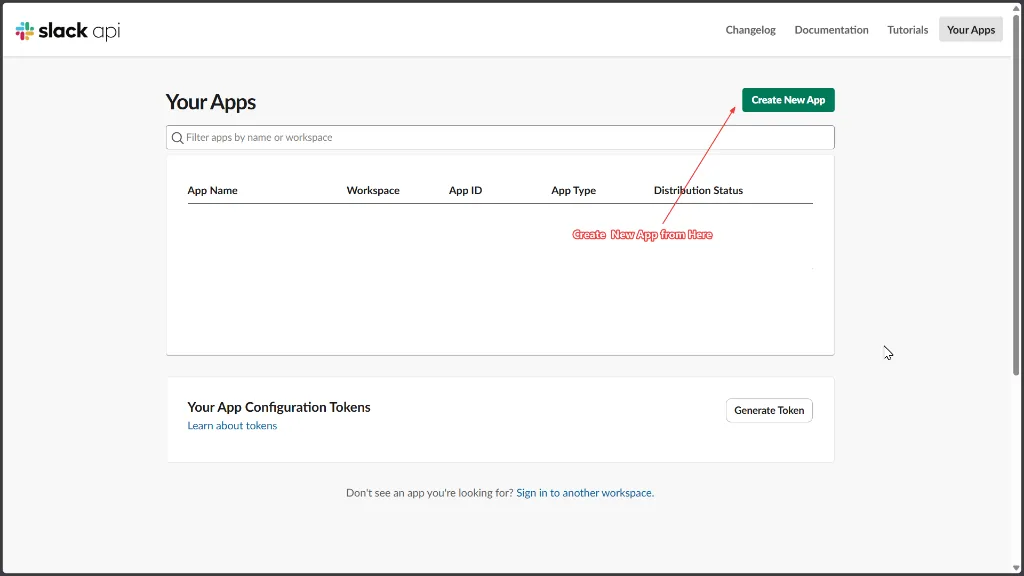Image resolution: width=1024 pixels, height=576 pixels.
Task: Follow the Sign in to another workspace link
Action: (584, 493)
